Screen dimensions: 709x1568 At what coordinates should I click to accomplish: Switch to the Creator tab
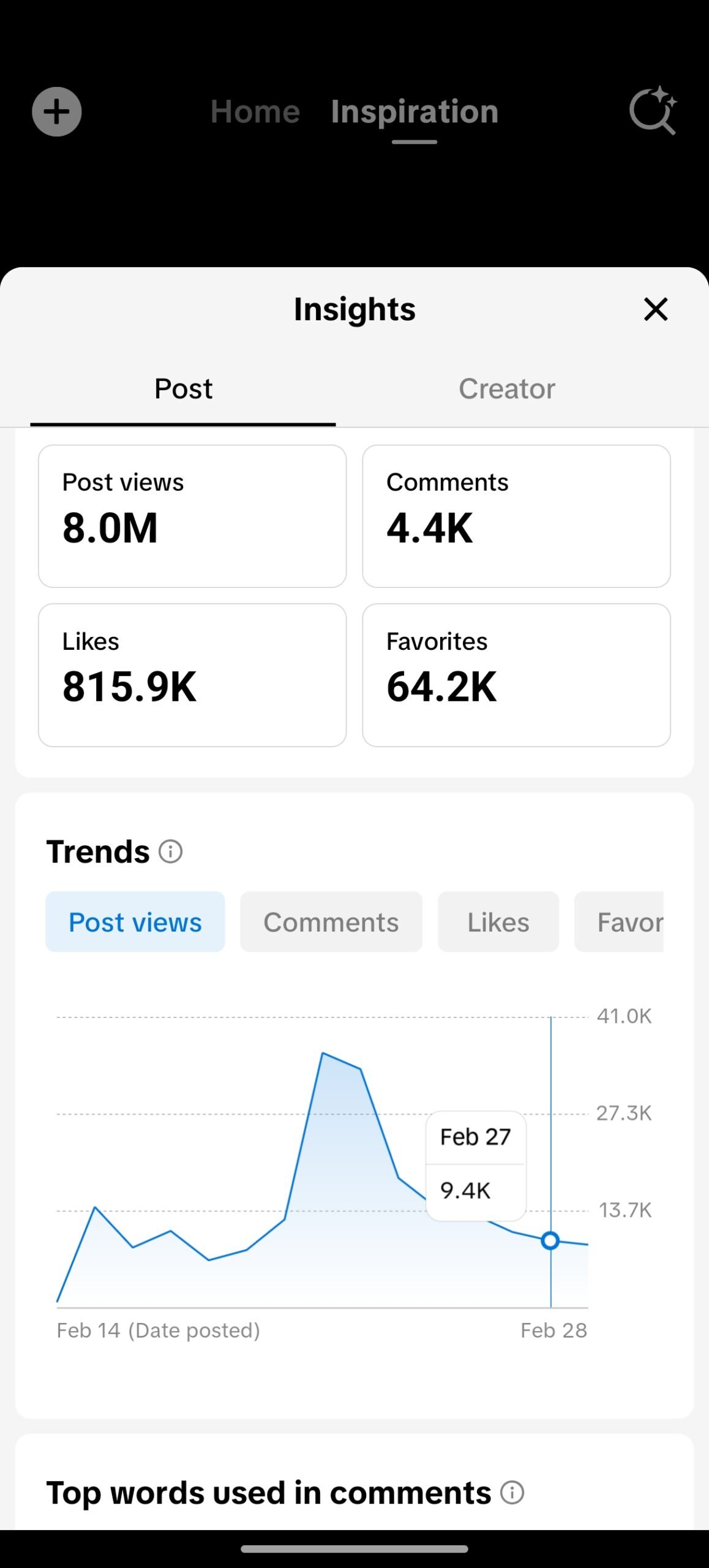click(506, 388)
